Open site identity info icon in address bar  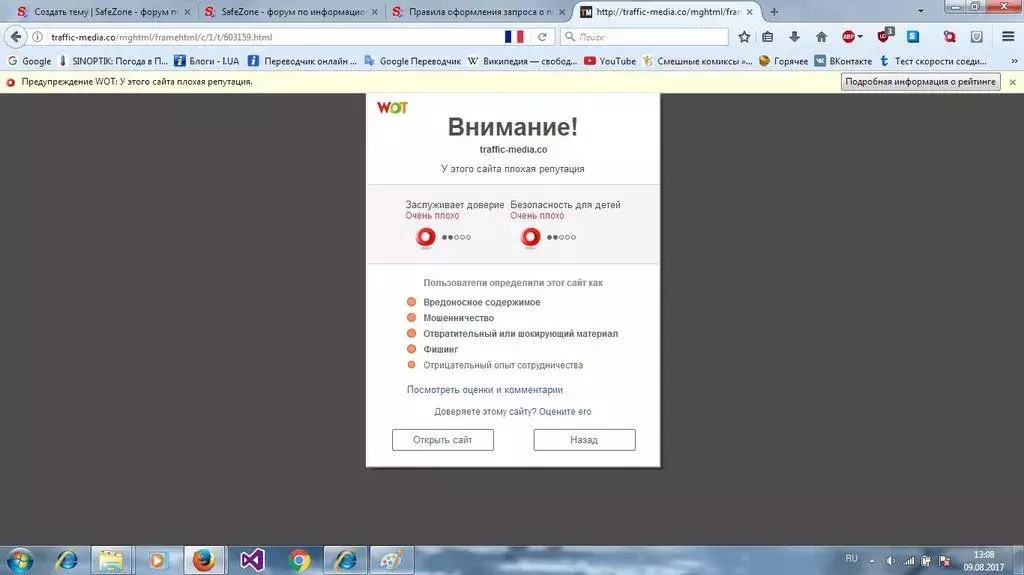click(38, 37)
